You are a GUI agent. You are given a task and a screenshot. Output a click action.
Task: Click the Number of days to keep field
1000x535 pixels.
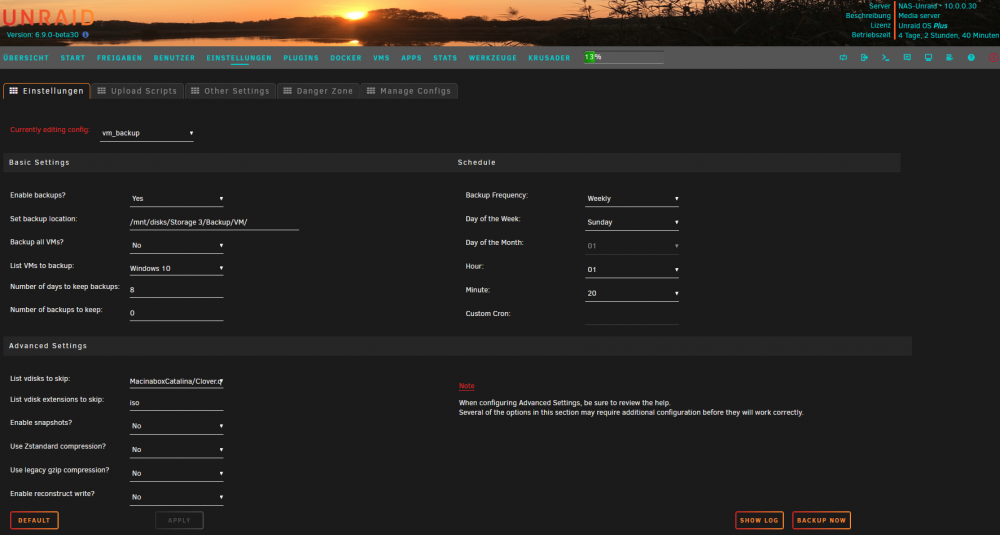click(x=176, y=290)
